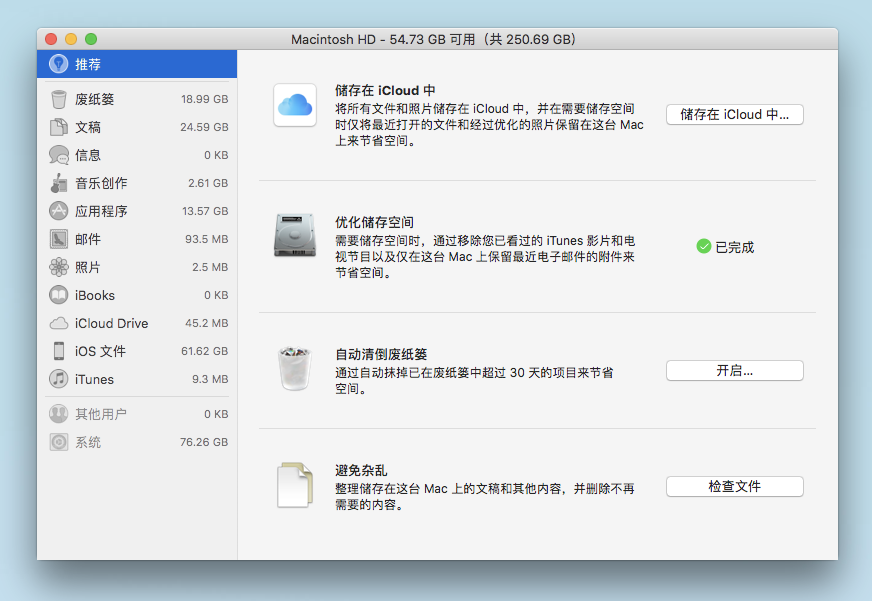Click the iTunes music note icon
The height and width of the screenshot is (601, 872).
tap(58, 379)
